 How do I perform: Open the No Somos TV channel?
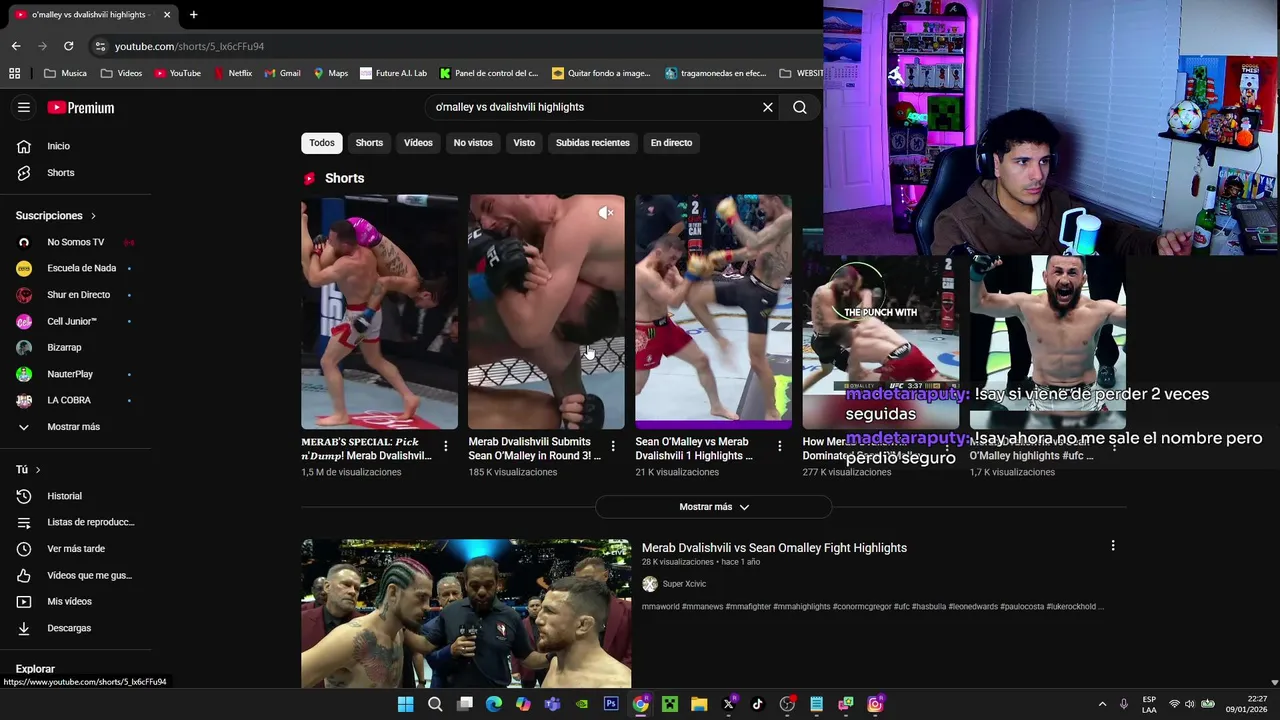(76, 242)
